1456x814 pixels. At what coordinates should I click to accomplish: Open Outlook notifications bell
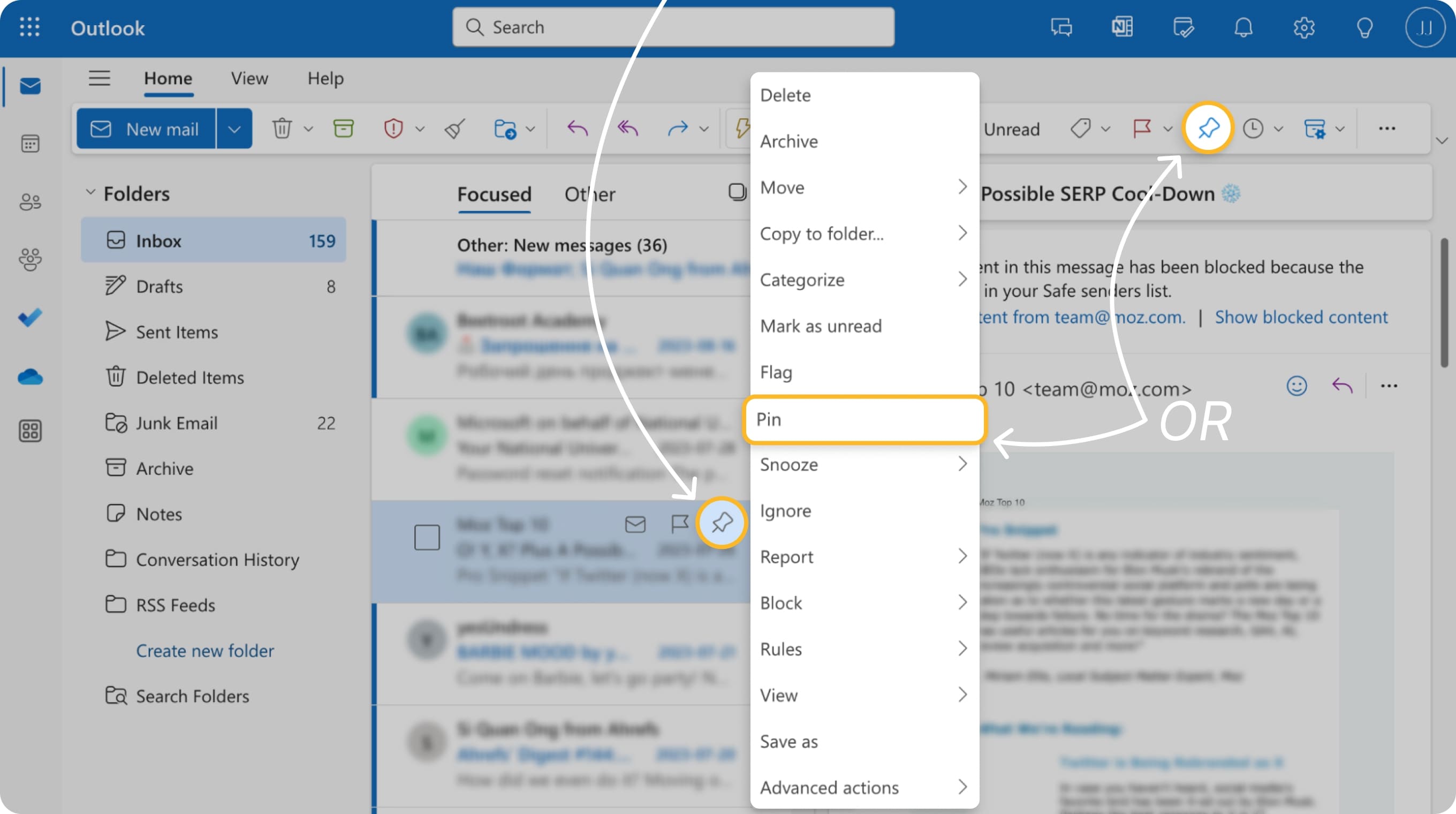pos(1243,27)
